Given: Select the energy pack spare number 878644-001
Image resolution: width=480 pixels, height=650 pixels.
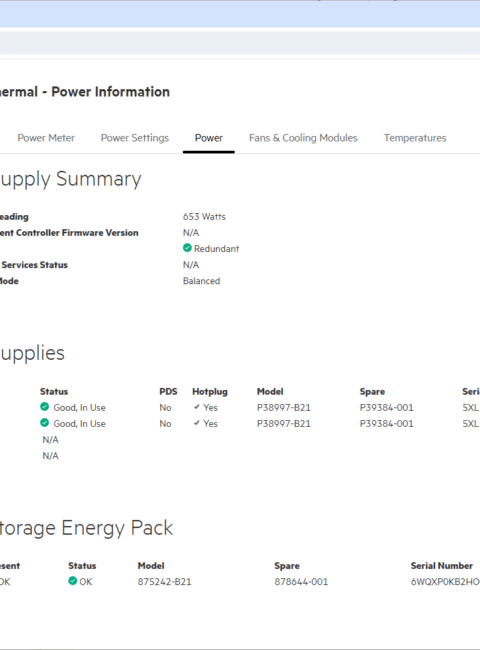Looking at the screenshot, I should 301,582.
